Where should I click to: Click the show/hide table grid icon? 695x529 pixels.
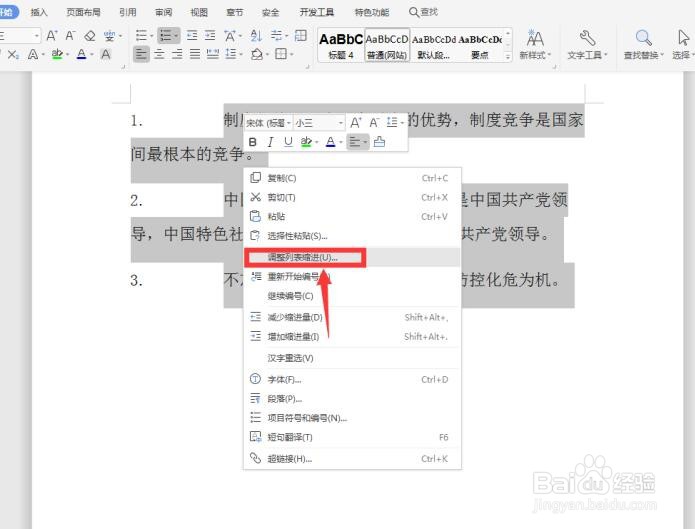301,35
